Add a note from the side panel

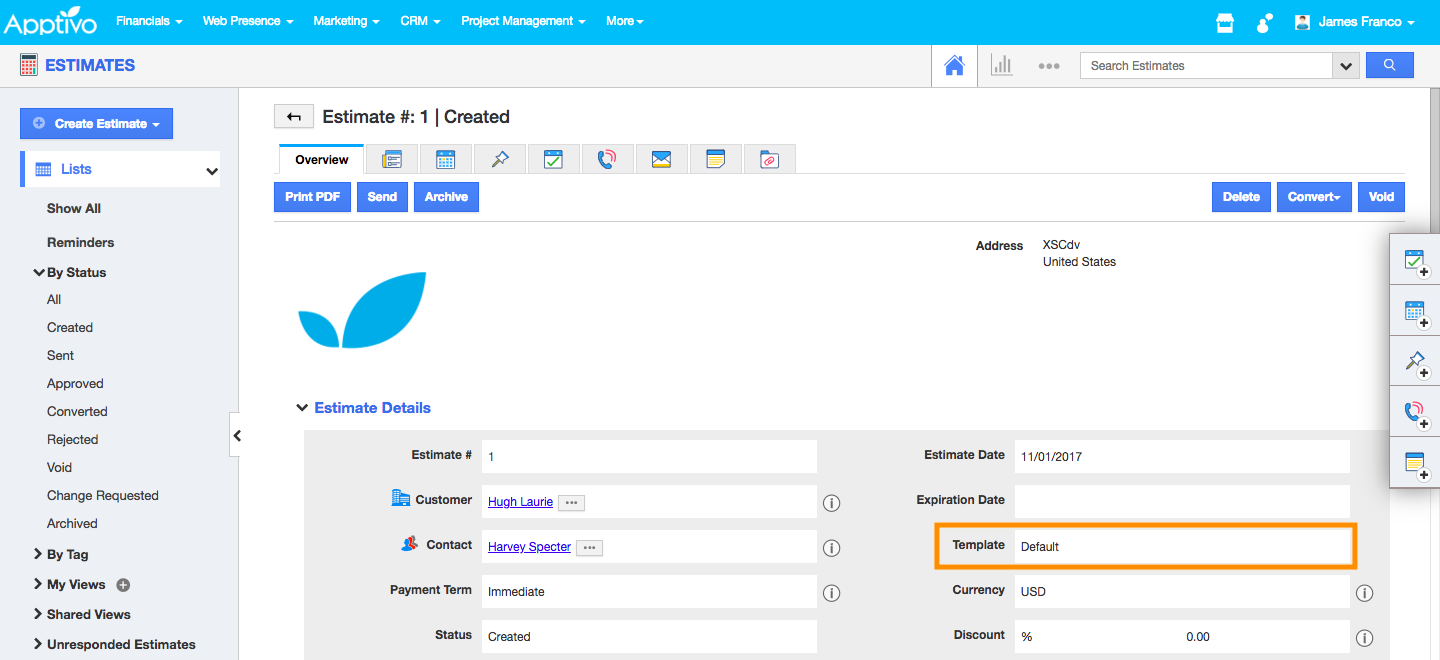1416,464
